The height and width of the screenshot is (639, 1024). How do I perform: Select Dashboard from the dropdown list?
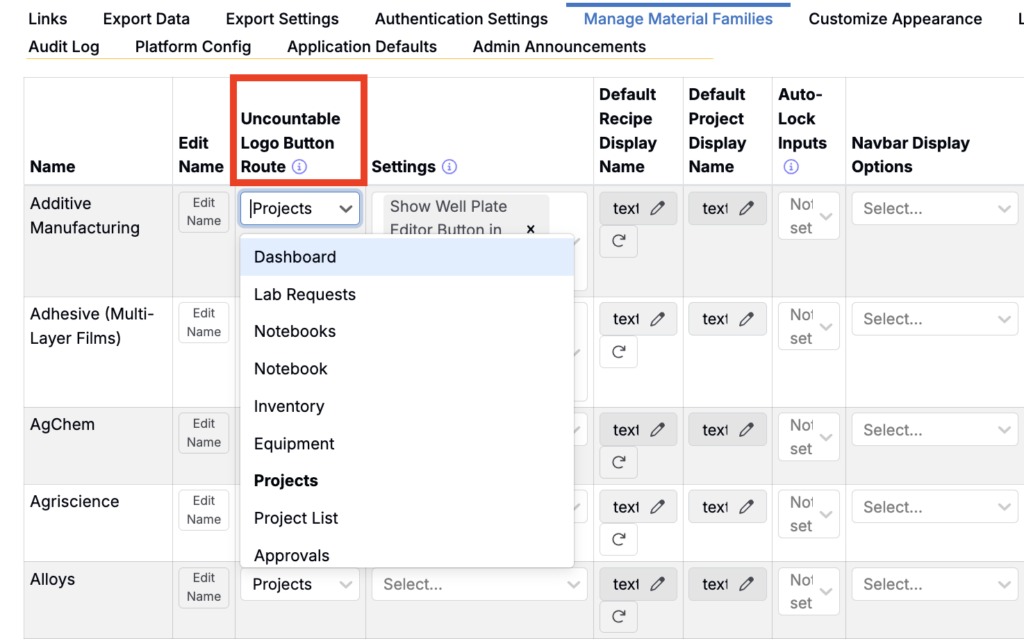tap(295, 257)
